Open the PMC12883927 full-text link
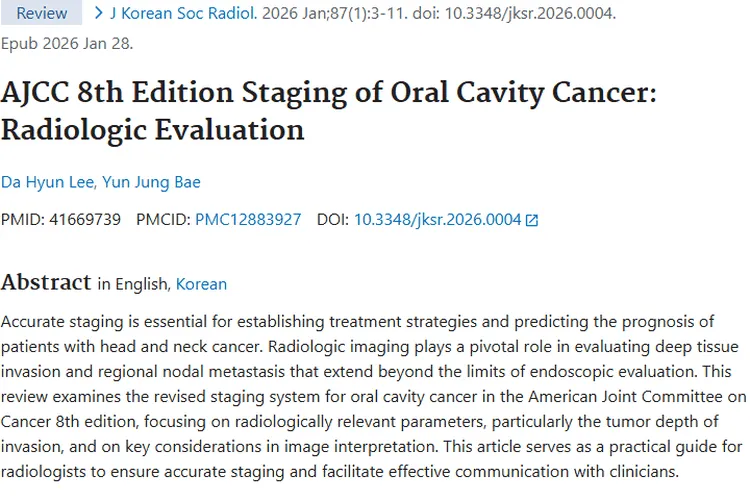Screen dimensions: 750x500 coord(248,219)
